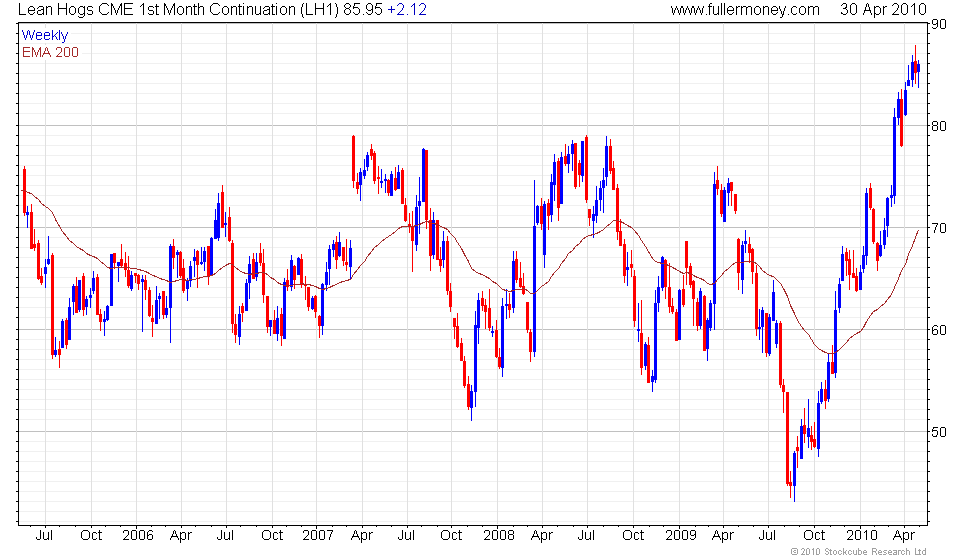
Task: Click the chart title 'Lean Hogs CME 1st Month Continuation (LH1)'
Action: 178,10
